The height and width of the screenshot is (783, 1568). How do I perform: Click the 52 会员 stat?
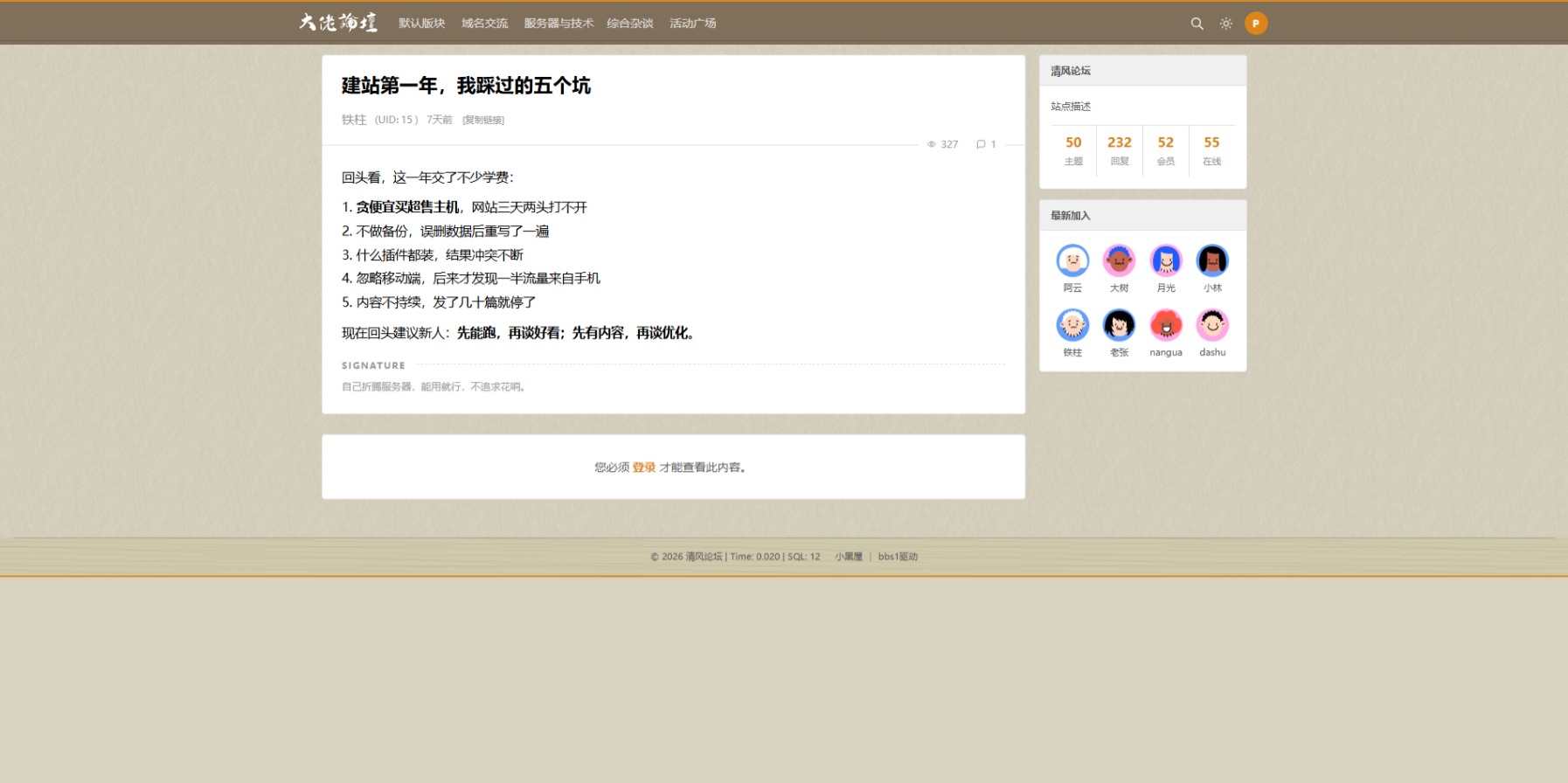pos(1166,150)
